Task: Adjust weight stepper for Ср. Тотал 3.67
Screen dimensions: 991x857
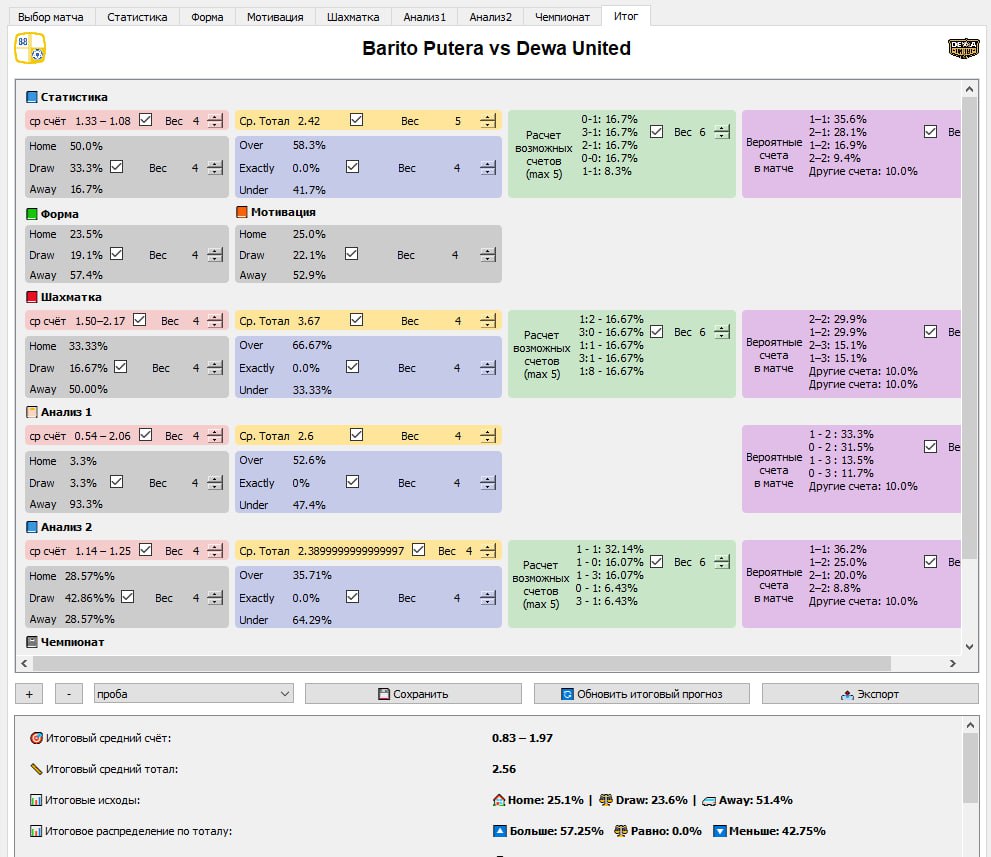Action: (488, 321)
